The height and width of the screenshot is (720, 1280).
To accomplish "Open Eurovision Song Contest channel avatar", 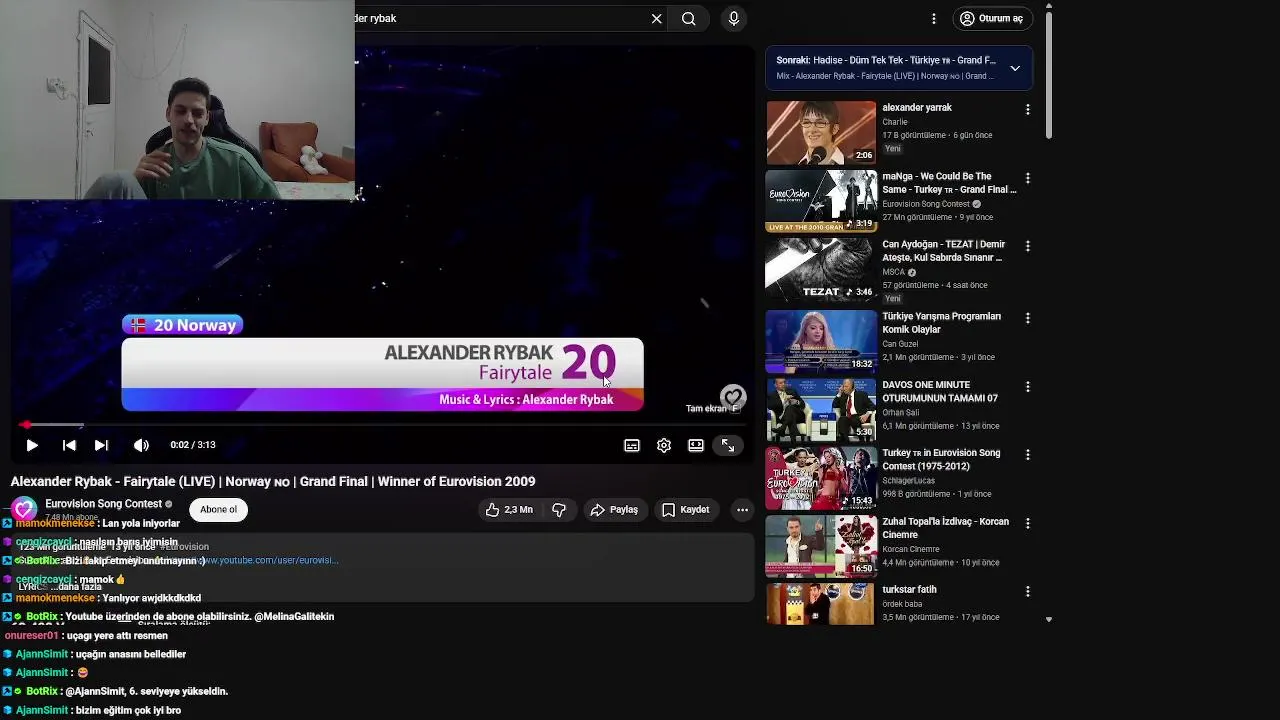I will pyautogui.click(x=24, y=510).
